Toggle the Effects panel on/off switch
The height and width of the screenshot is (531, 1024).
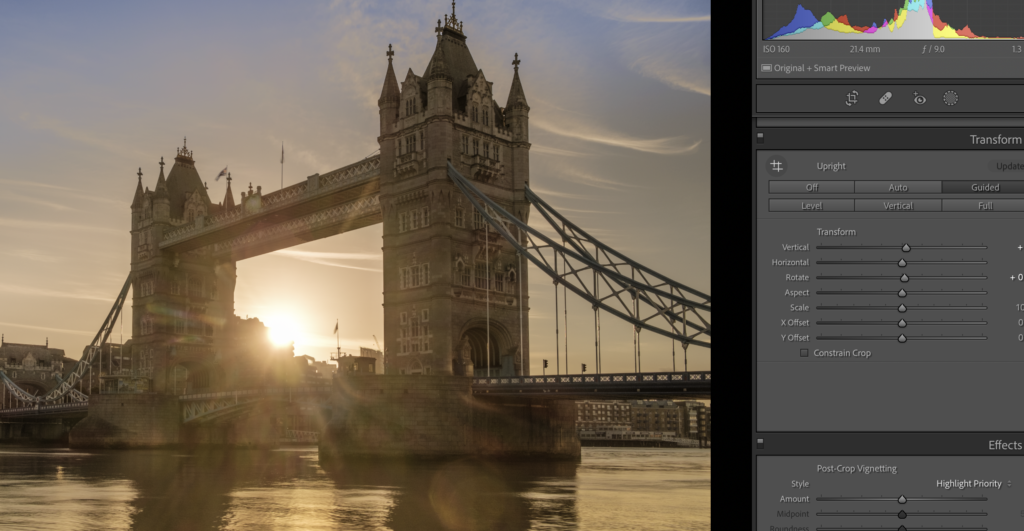click(760, 444)
